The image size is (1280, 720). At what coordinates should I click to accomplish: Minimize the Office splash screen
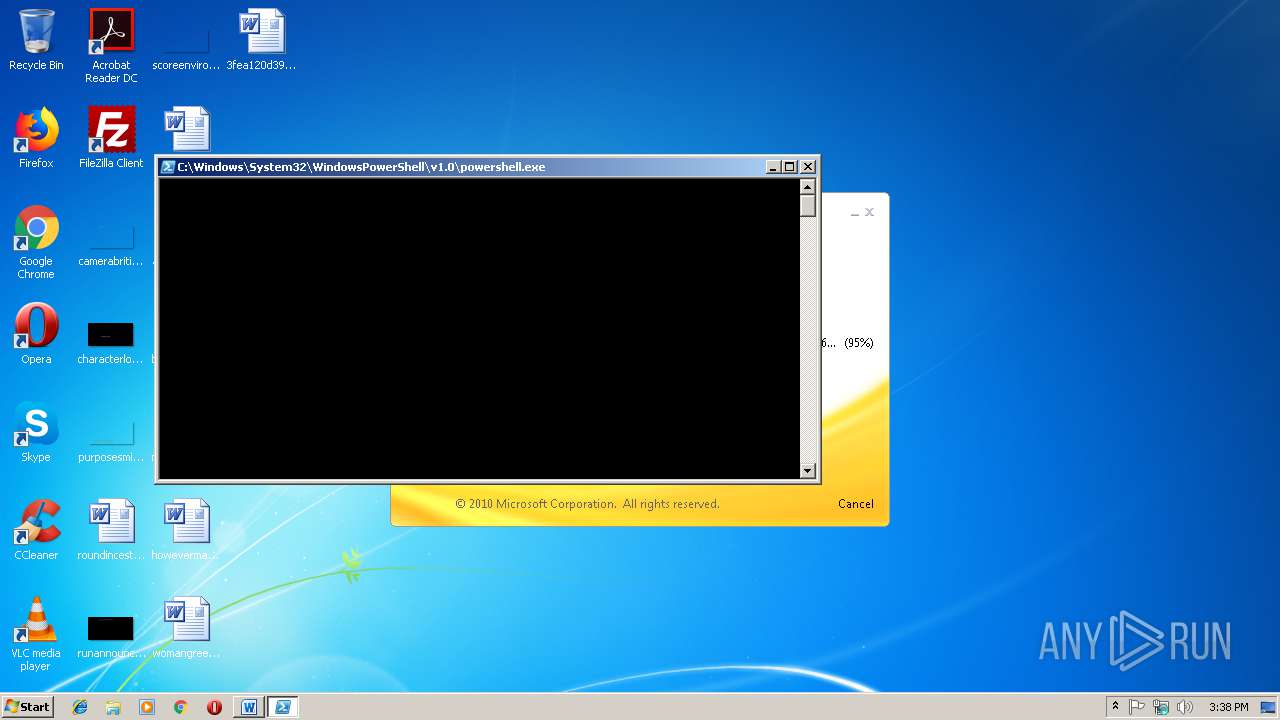pos(854,213)
